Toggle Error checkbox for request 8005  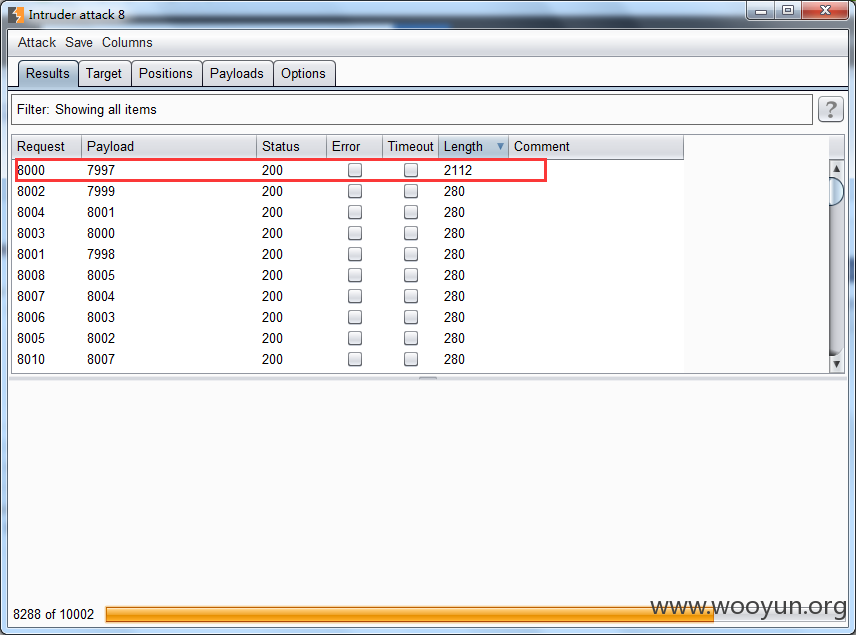[355, 339]
